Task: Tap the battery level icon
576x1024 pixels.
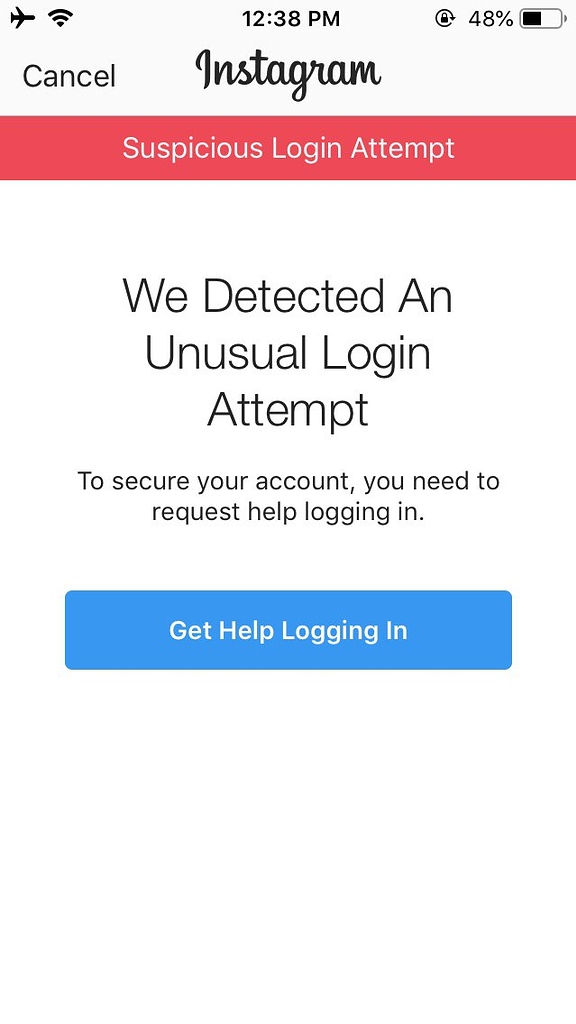Action: click(x=543, y=19)
